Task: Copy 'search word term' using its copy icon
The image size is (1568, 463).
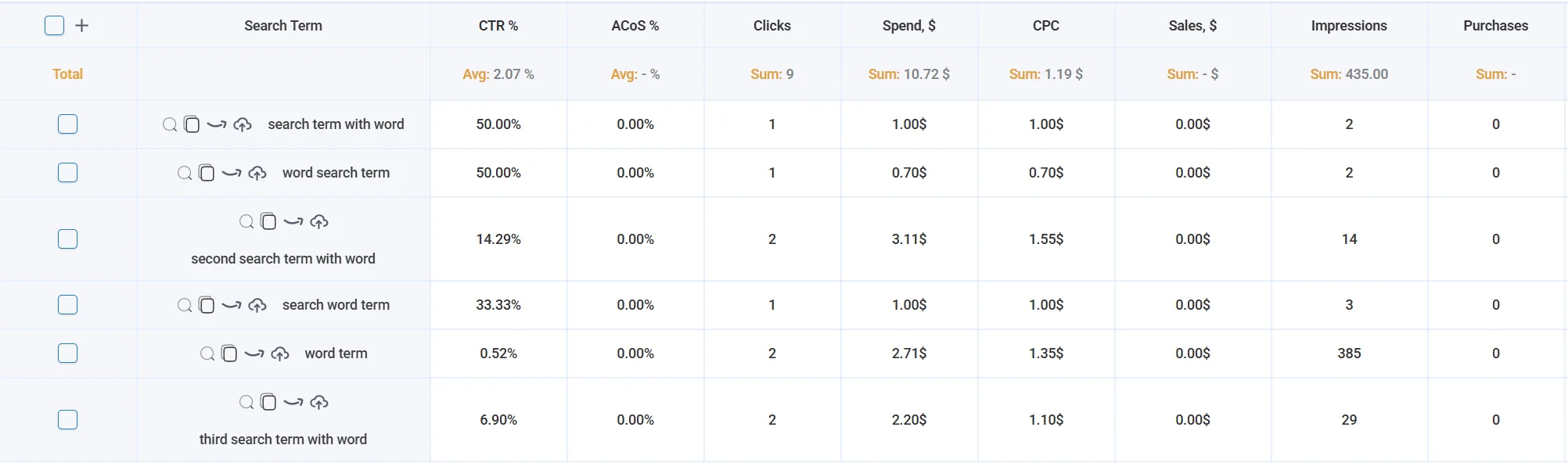Action: [207, 305]
